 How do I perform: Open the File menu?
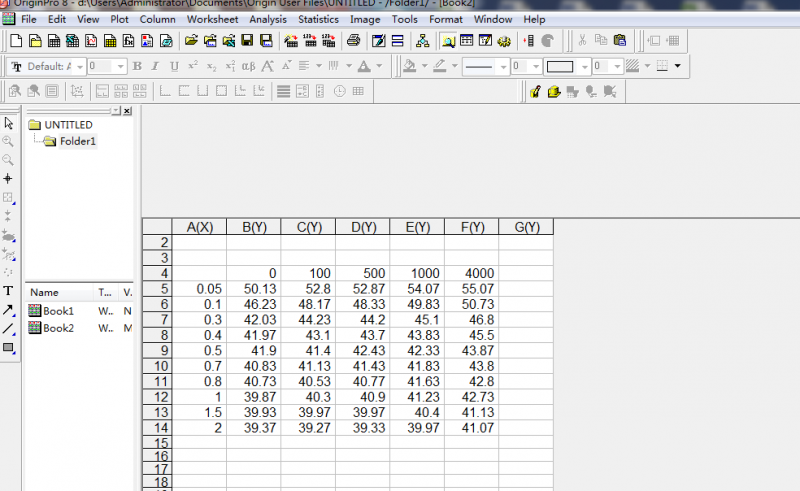(x=29, y=19)
